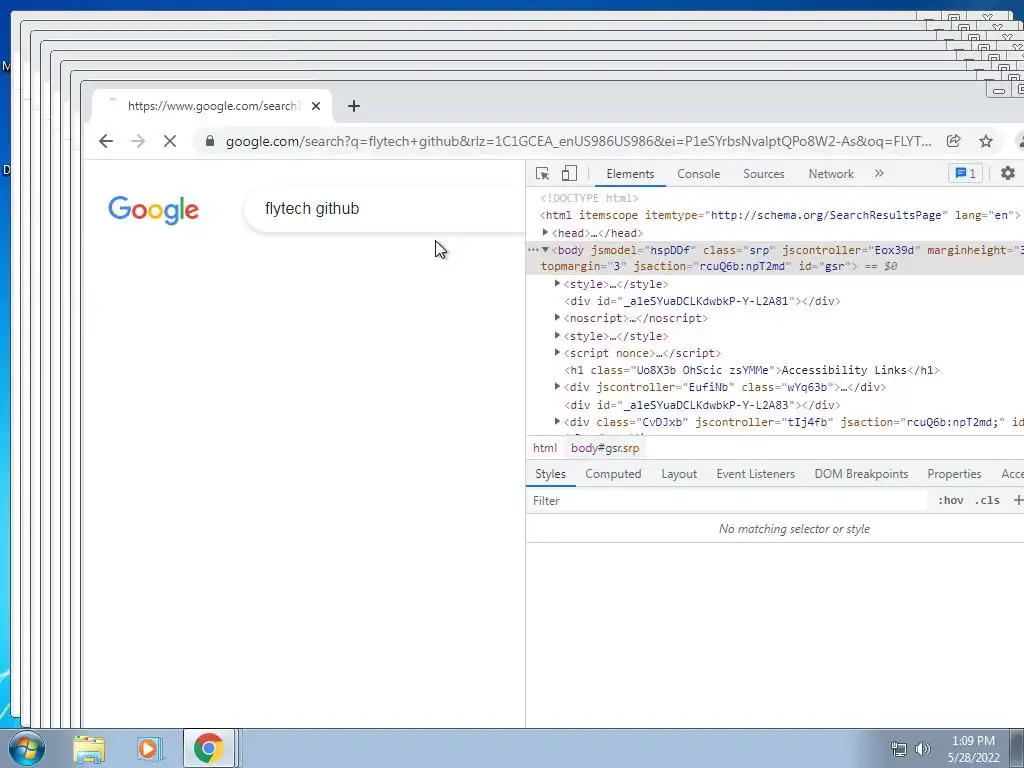This screenshot has height=768, width=1024.
Task: Switch to the Elements tab
Action: coord(630,174)
